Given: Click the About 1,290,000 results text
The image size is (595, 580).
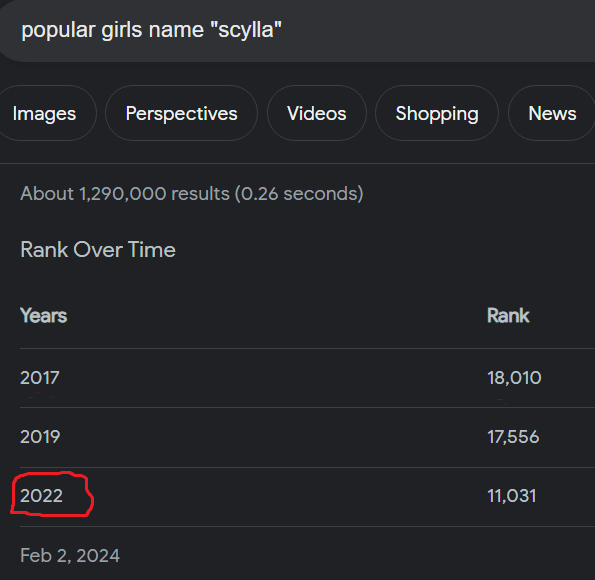Looking at the screenshot, I should (x=125, y=194).
